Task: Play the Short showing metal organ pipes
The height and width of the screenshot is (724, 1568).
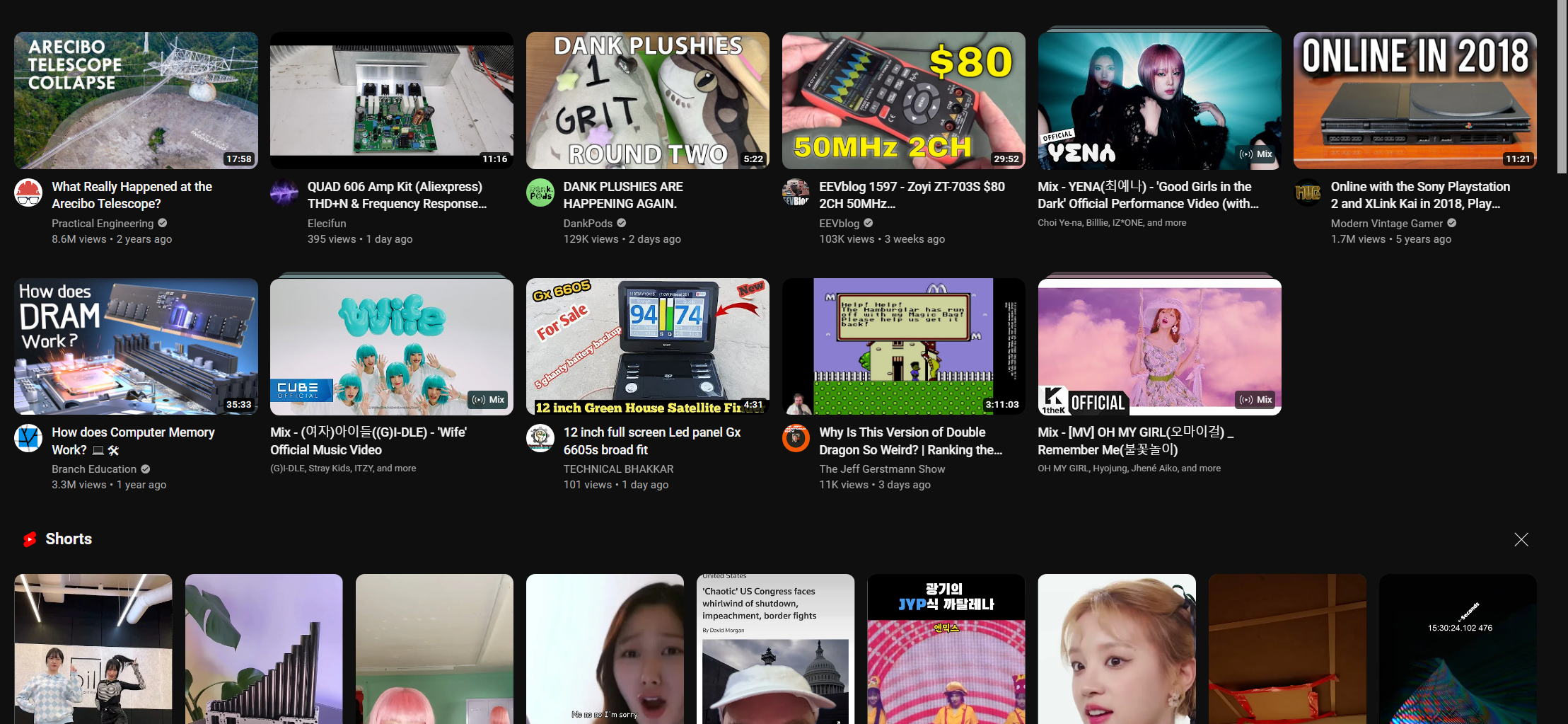Action: point(264,649)
